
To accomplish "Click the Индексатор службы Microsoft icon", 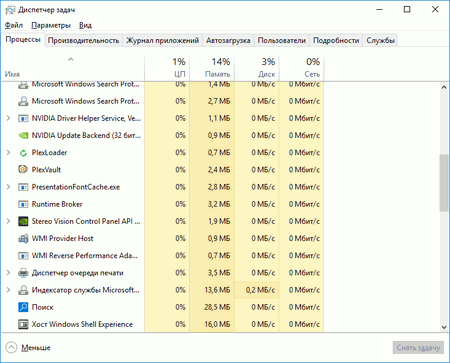I will click(23, 290).
